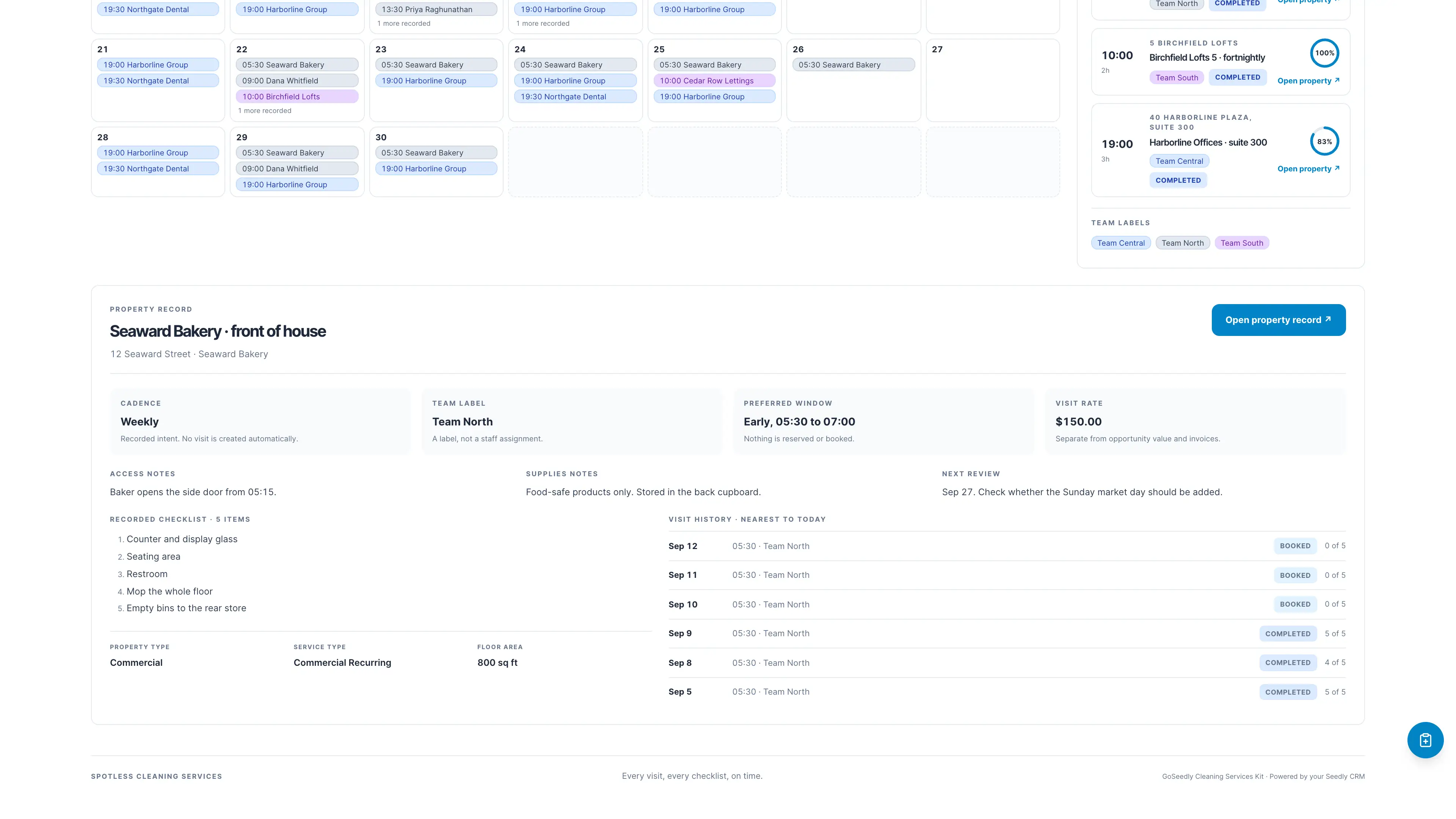Click the Team South tag on Birchfield card
The height and width of the screenshot is (819, 1456).
[1177, 77]
